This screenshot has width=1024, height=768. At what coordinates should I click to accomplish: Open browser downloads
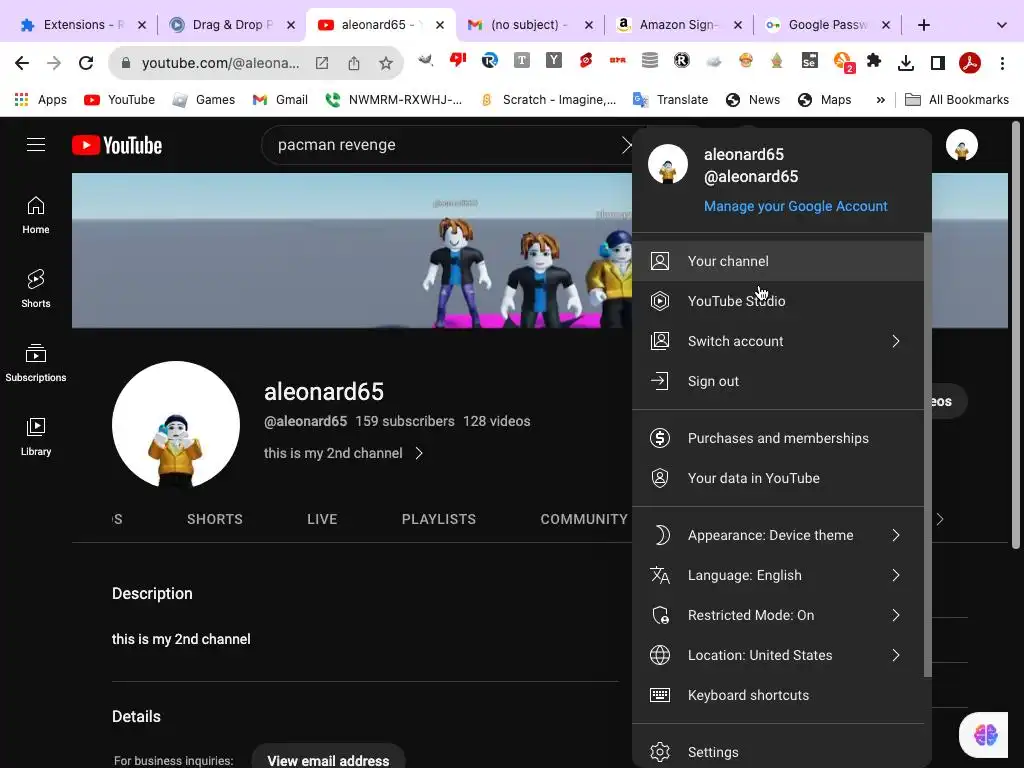[x=906, y=63]
